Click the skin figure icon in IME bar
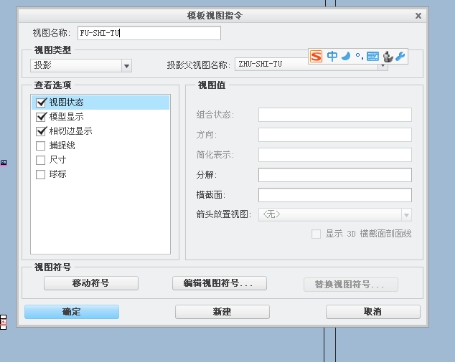This screenshot has width=455, height=363. tap(388, 56)
